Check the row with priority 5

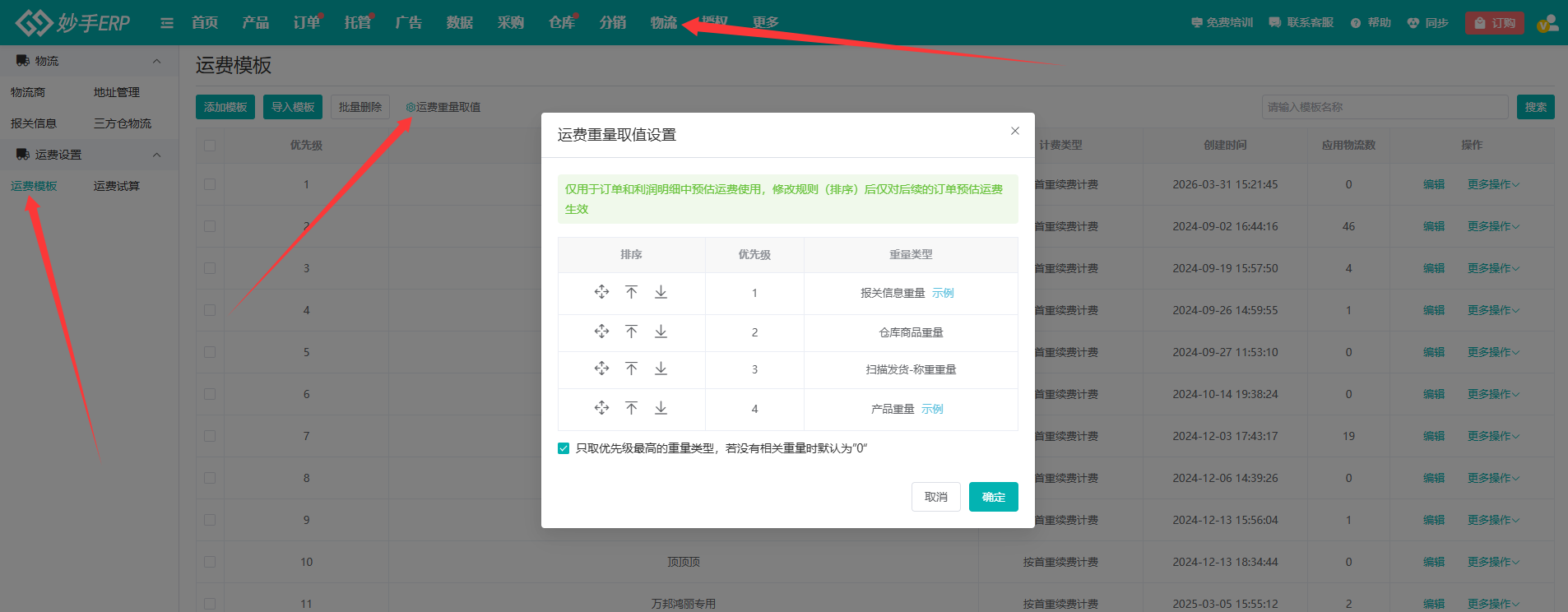(x=210, y=352)
